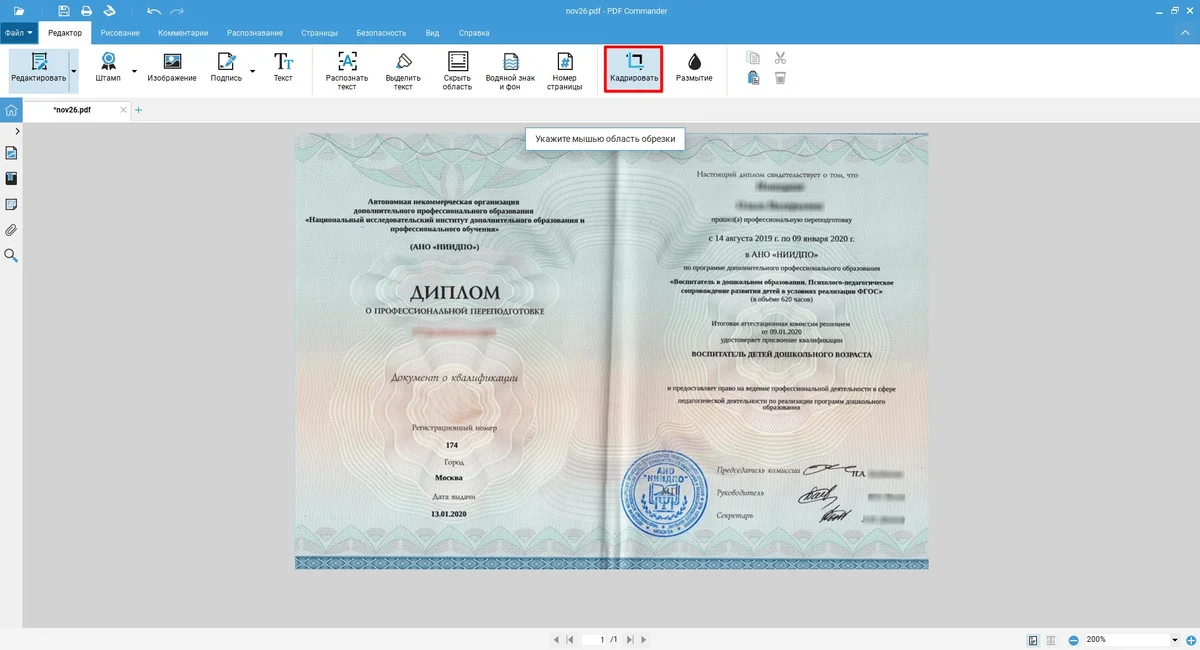This screenshot has width=1200, height=650.
Task: Add page numbers with Номер страницы
Action: 564,70
